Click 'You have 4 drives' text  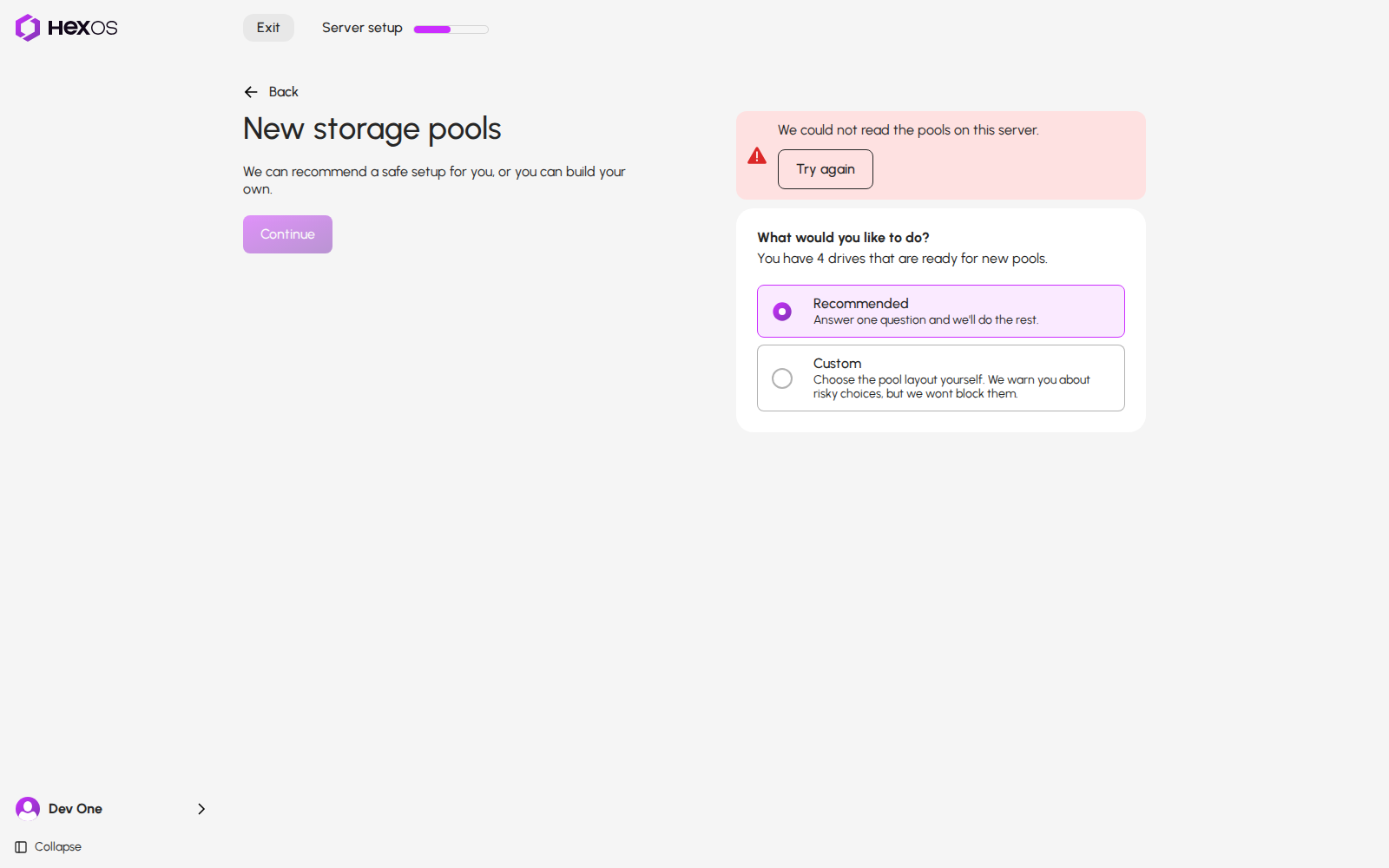(x=902, y=259)
